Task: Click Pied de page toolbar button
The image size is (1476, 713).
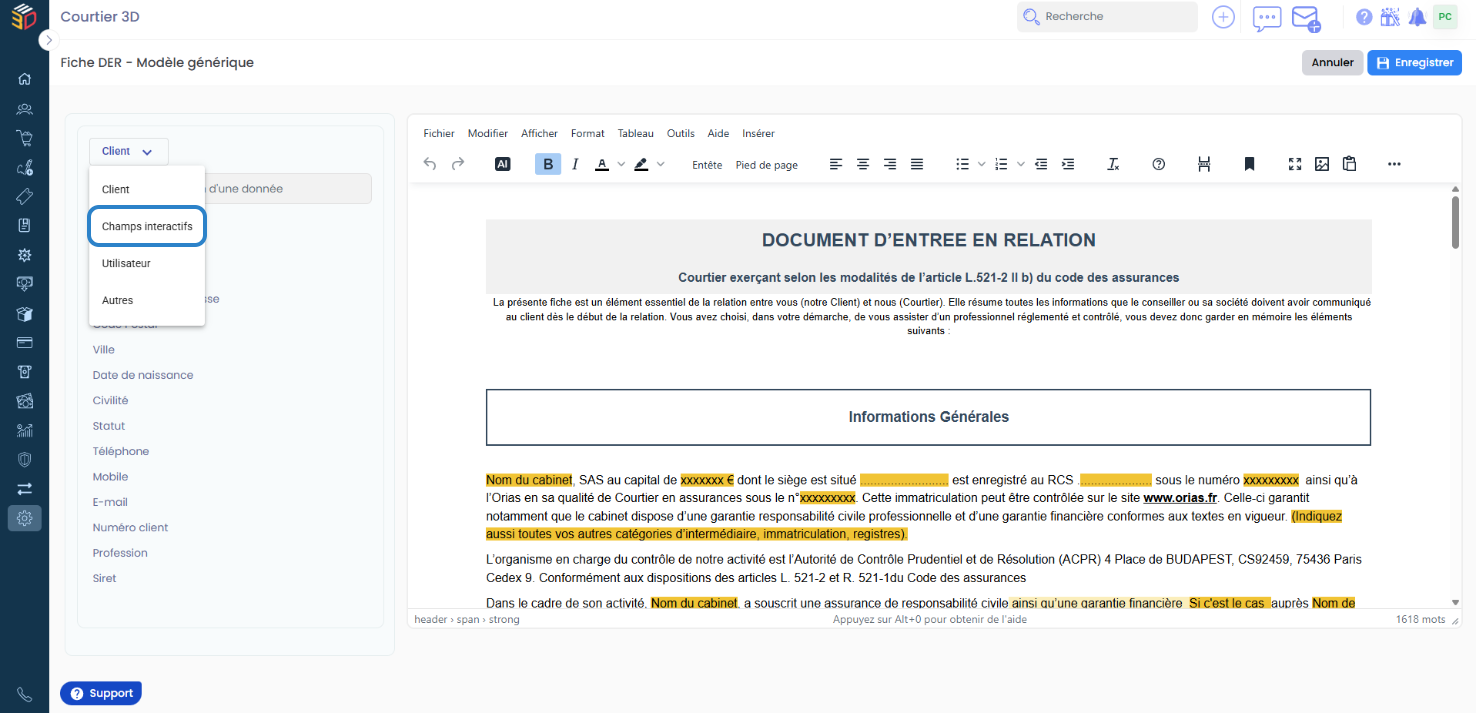Action: pos(767,165)
